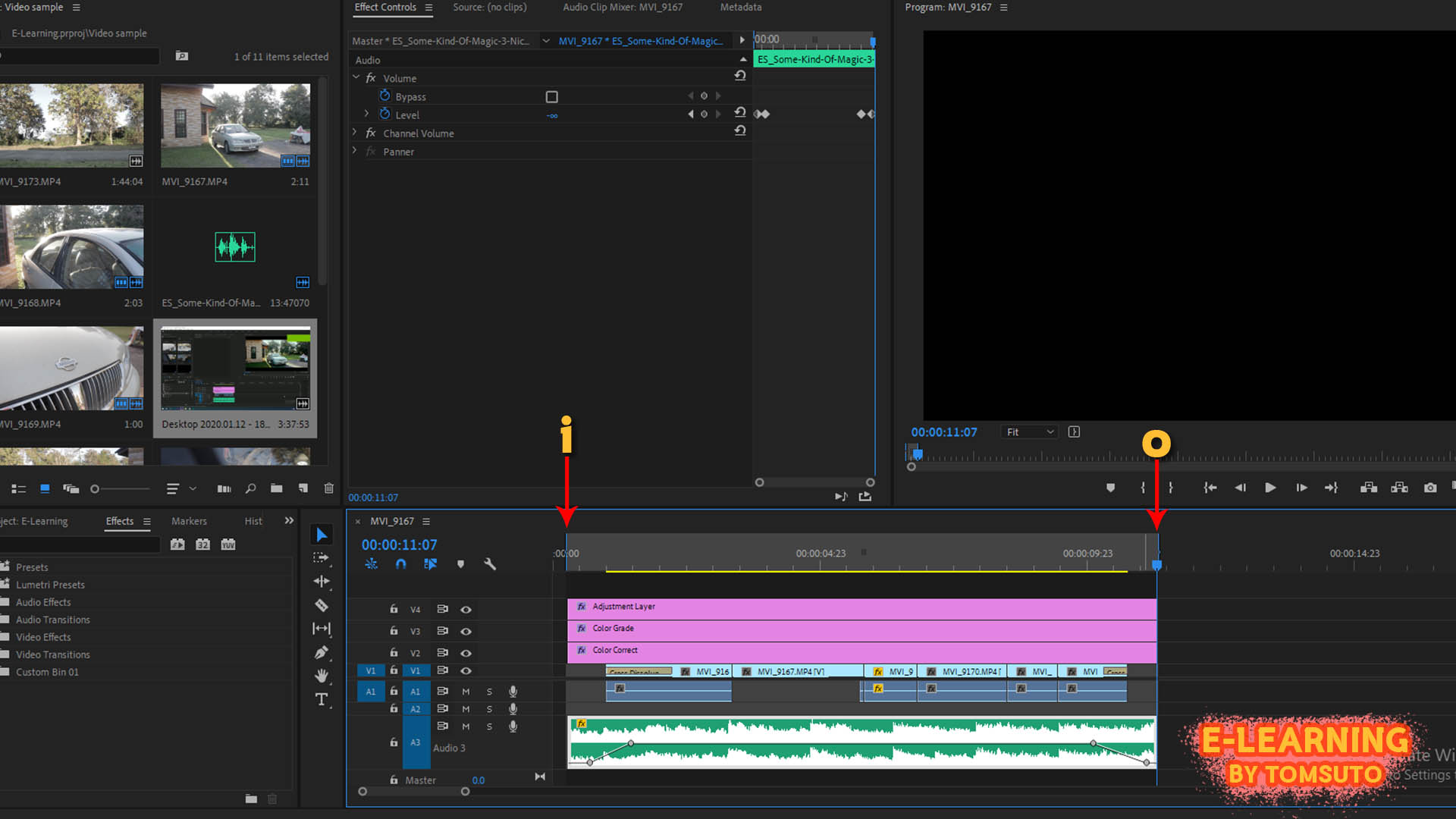
Task: Click the Extract button in Program monitor
Action: coord(1400,488)
